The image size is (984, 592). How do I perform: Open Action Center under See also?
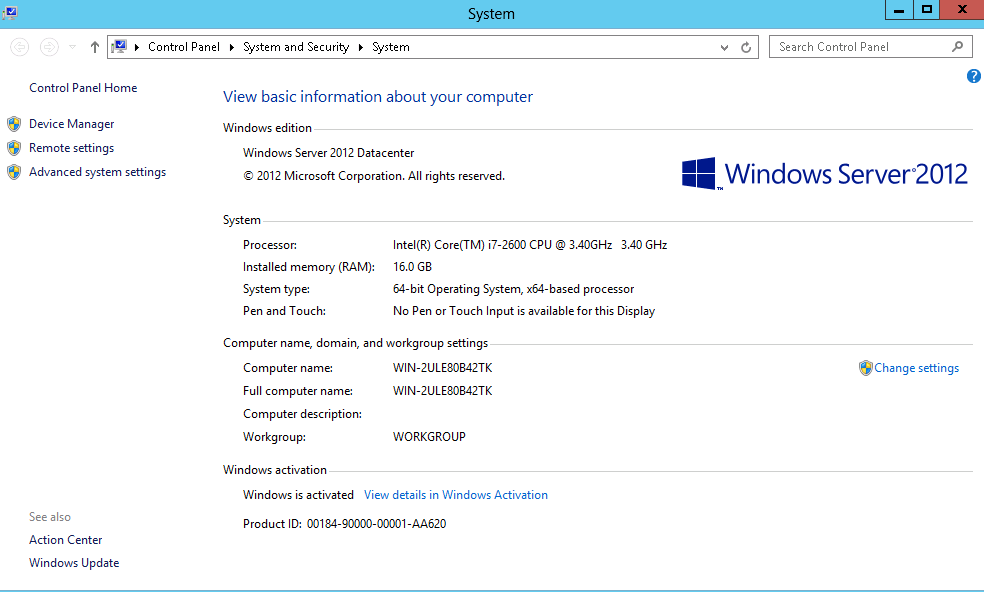[65, 540]
